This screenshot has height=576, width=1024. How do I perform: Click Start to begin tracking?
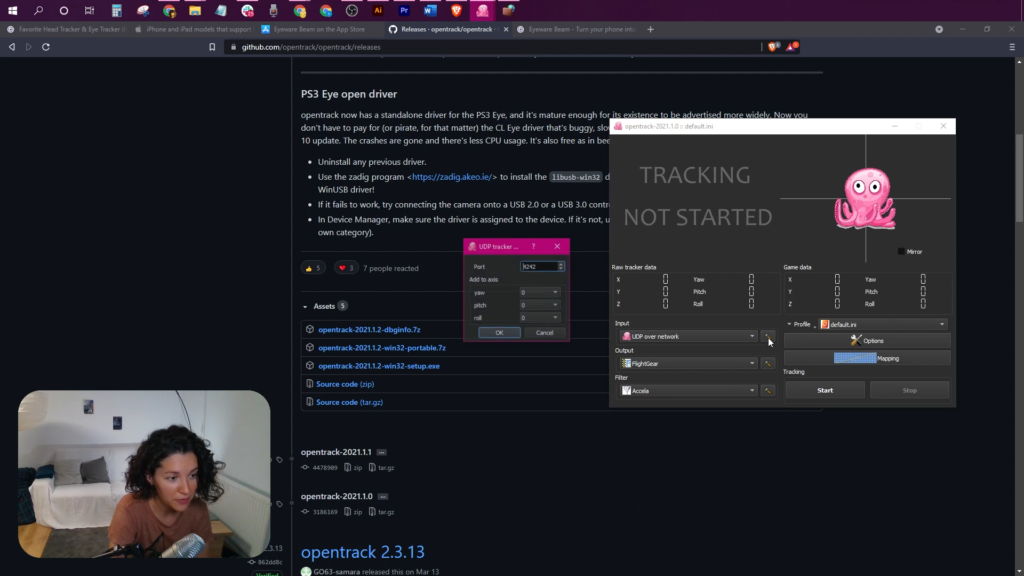pyautogui.click(x=825, y=391)
